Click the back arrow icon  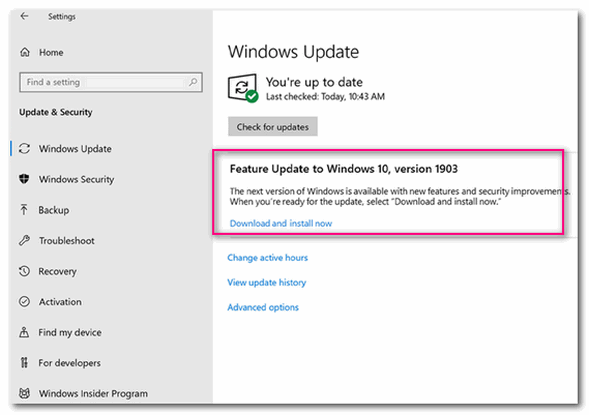point(24,16)
